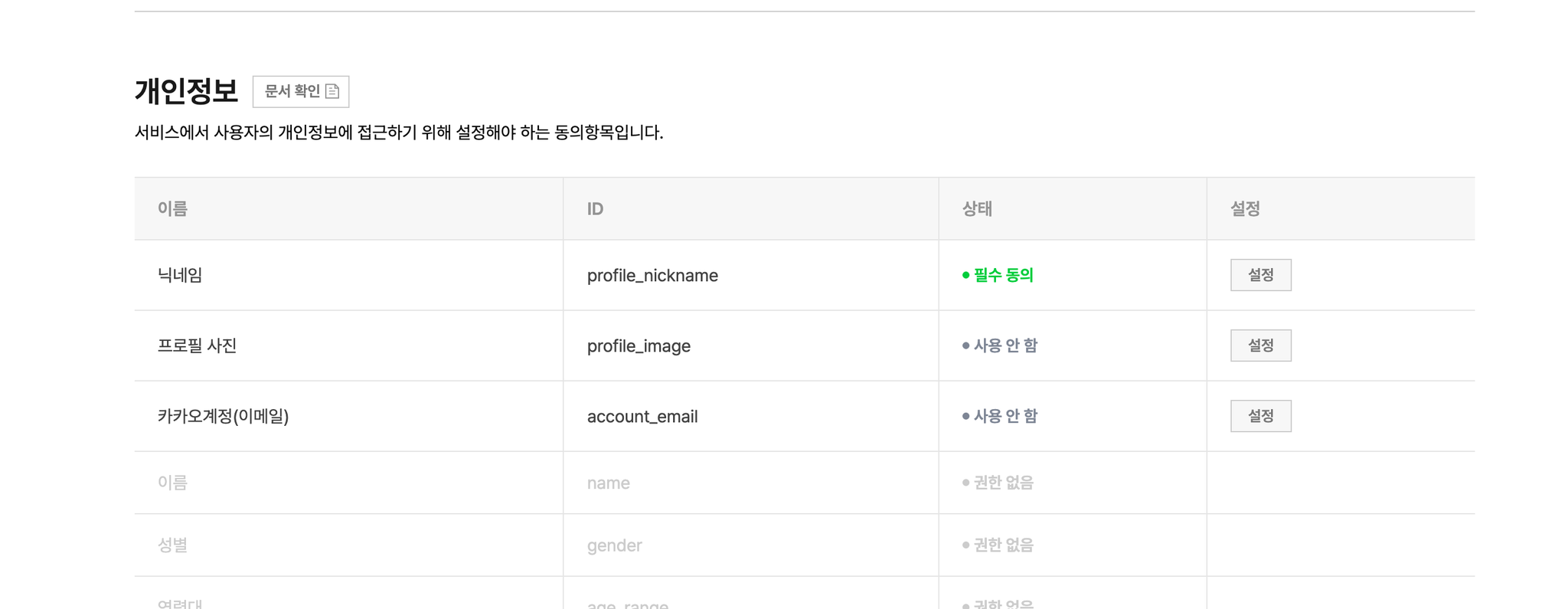1568x609 pixels.
Task: Select the profile_nickname ID cell
Action: pyautogui.click(x=652, y=275)
